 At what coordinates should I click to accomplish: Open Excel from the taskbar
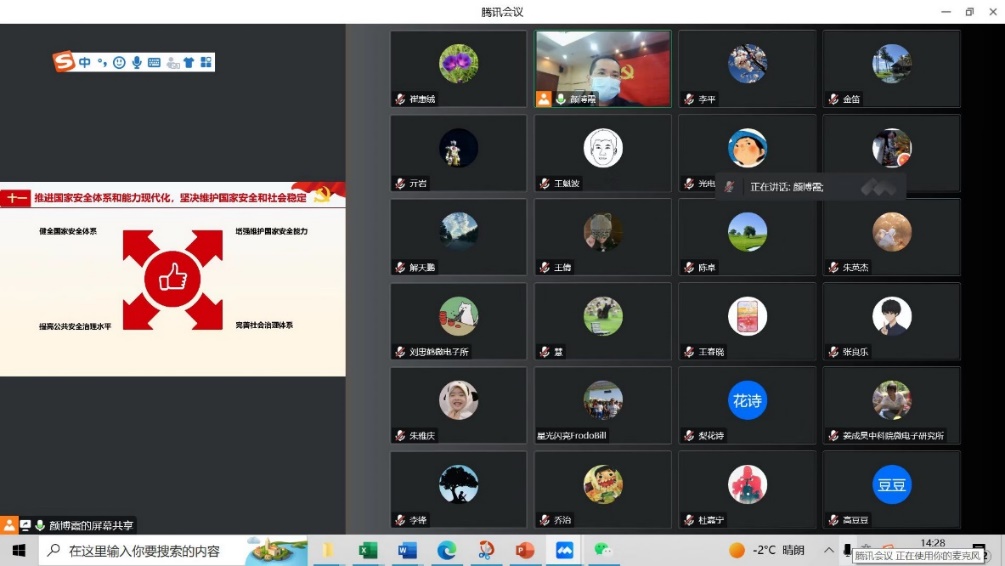(368, 550)
